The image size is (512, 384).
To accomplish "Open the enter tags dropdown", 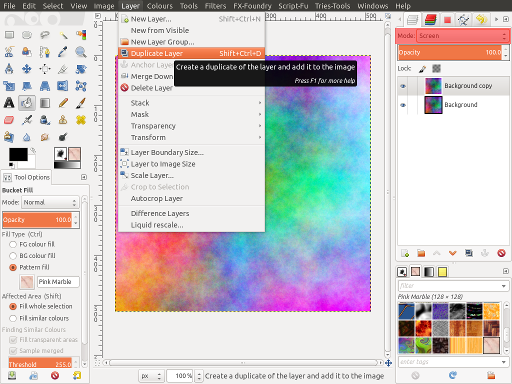I will point(503,362).
